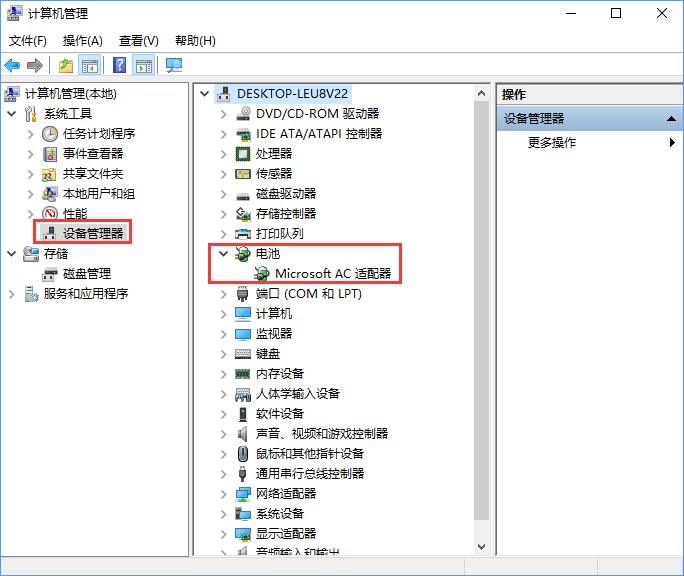
Task: Click the 声音、视频和游戏控制器 speaker icon
Action: point(243,434)
